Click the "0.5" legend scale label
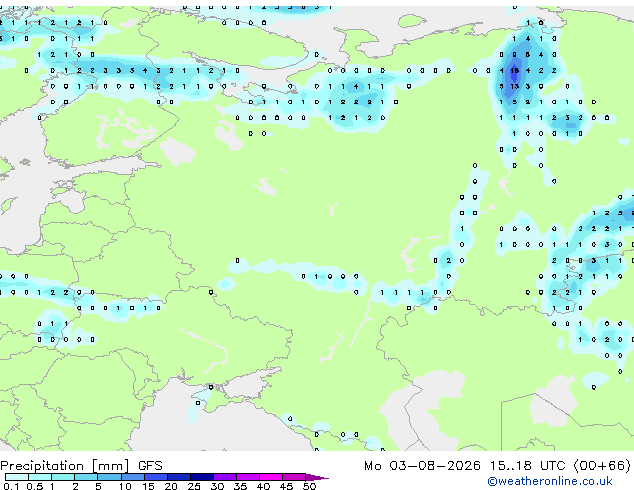Screen dimensions: 634x490 (x=34, y=486)
